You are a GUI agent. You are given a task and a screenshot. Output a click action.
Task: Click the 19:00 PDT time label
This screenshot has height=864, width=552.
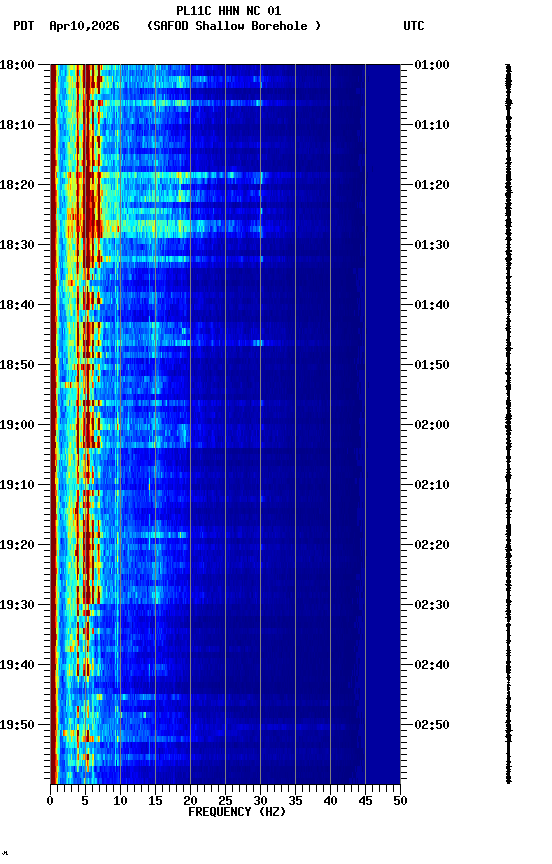[17, 425]
